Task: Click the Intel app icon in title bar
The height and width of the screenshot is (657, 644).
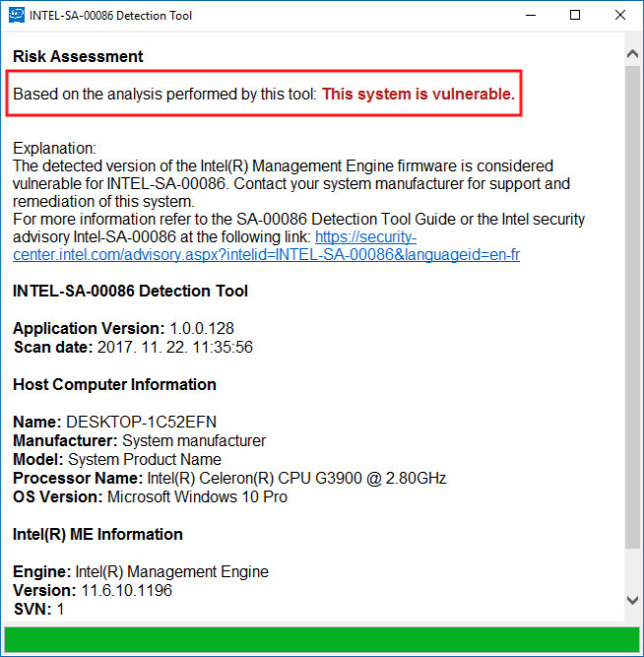Action: (x=16, y=16)
